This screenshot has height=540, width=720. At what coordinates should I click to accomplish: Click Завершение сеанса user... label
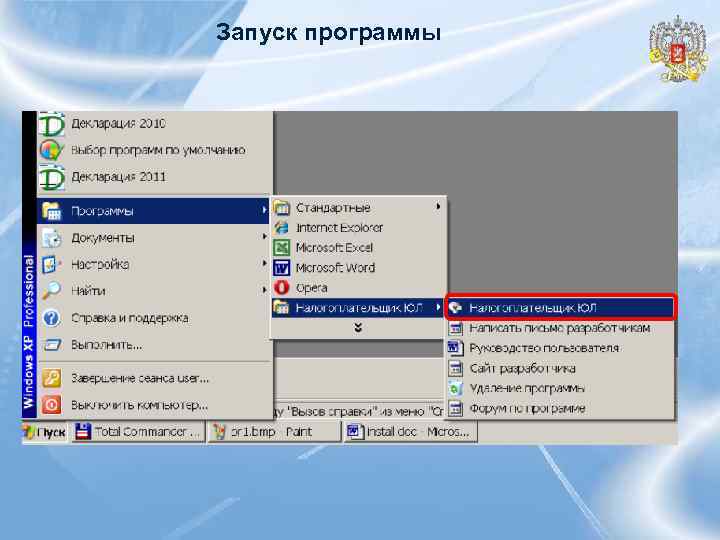click(140, 378)
